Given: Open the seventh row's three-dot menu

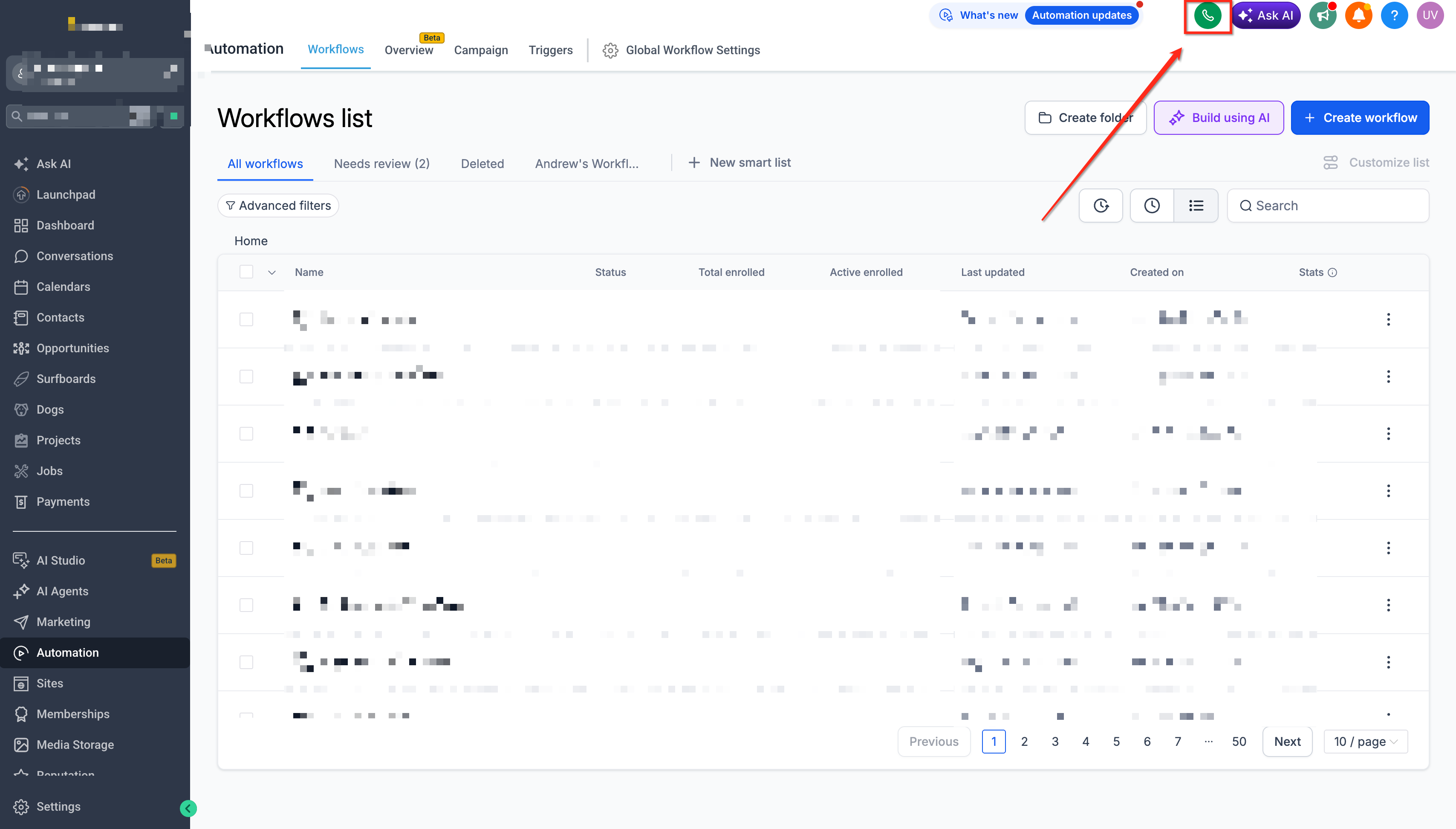Looking at the screenshot, I should click(x=1388, y=662).
